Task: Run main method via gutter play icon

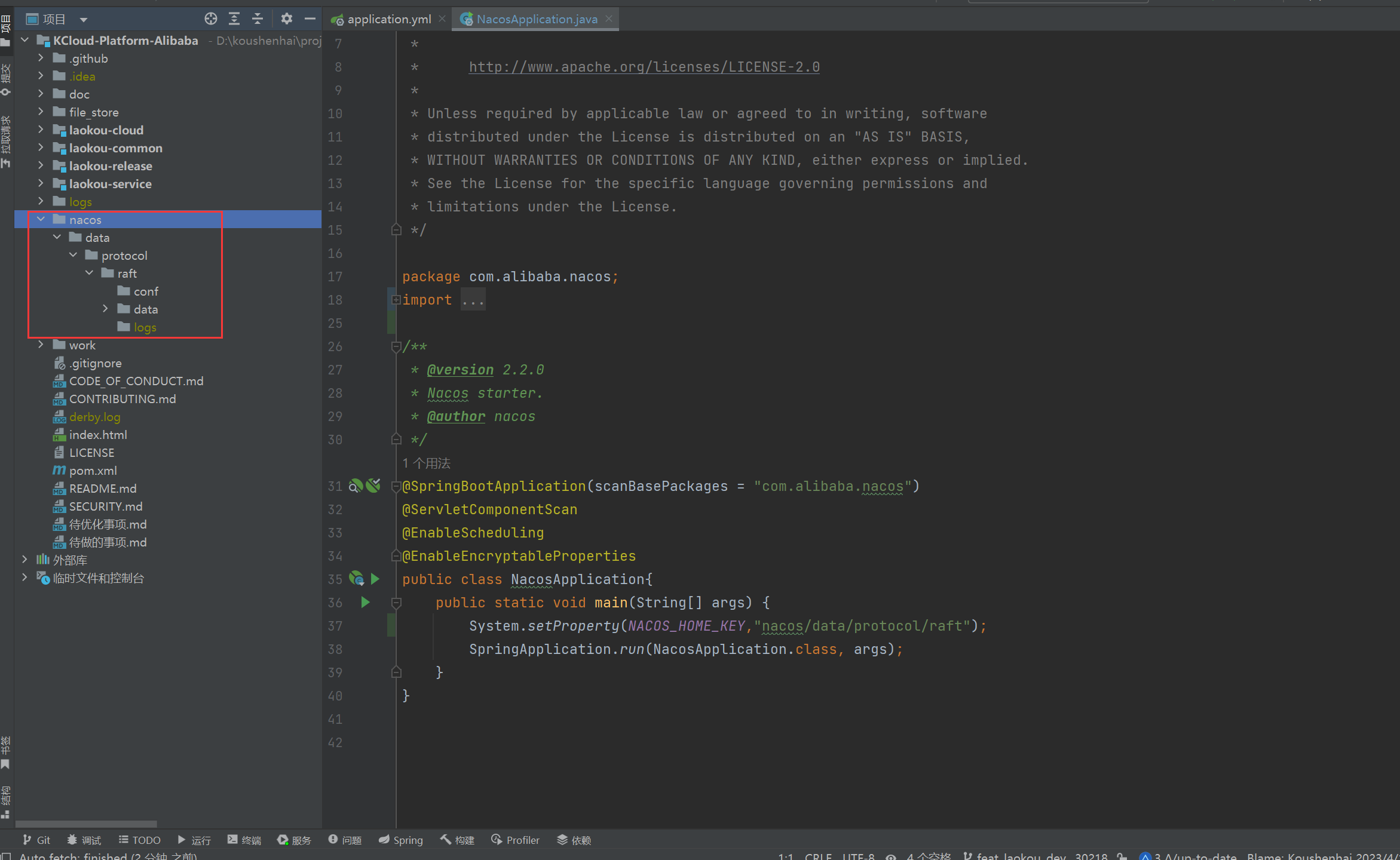Action: [x=365, y=603]
